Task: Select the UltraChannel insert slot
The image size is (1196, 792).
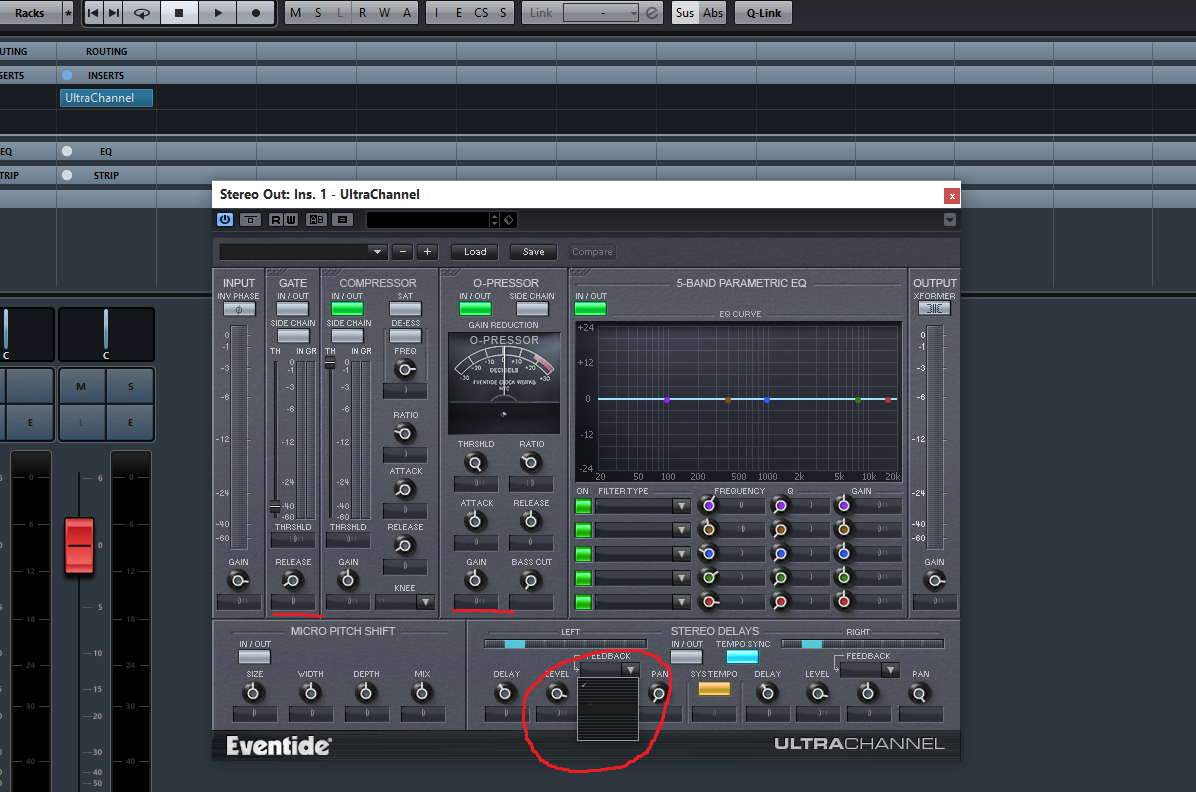Action: click(x=106, y=98)
